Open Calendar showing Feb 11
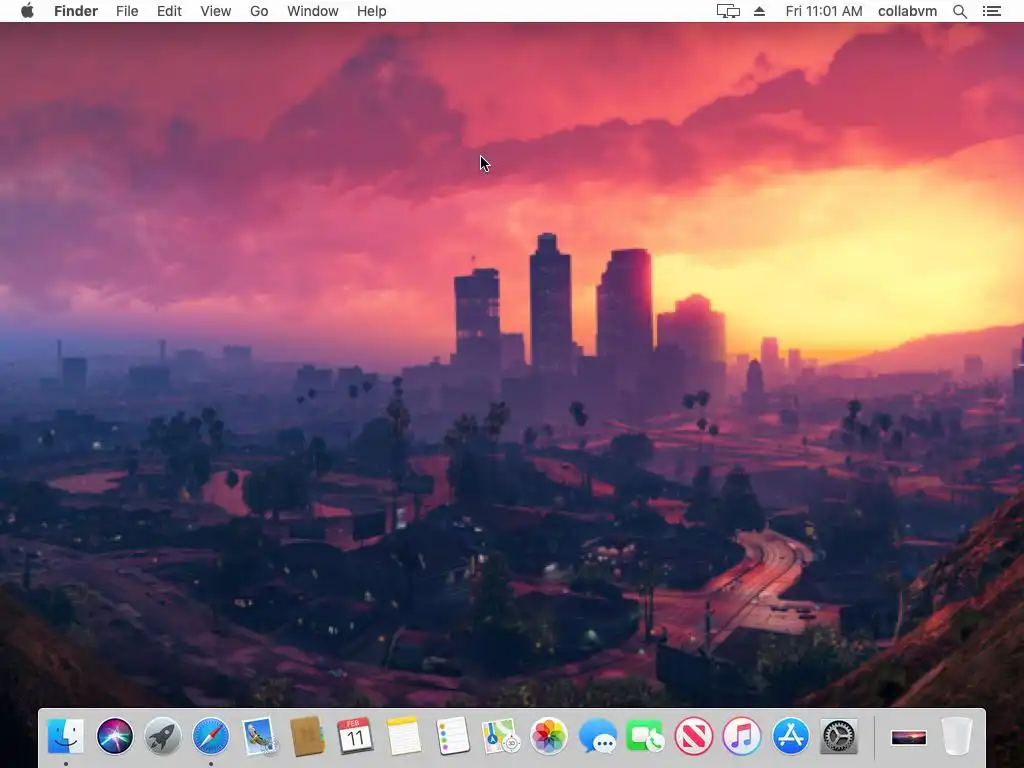The height and width of the screenshot is (768, 1024). coord(355,736)
